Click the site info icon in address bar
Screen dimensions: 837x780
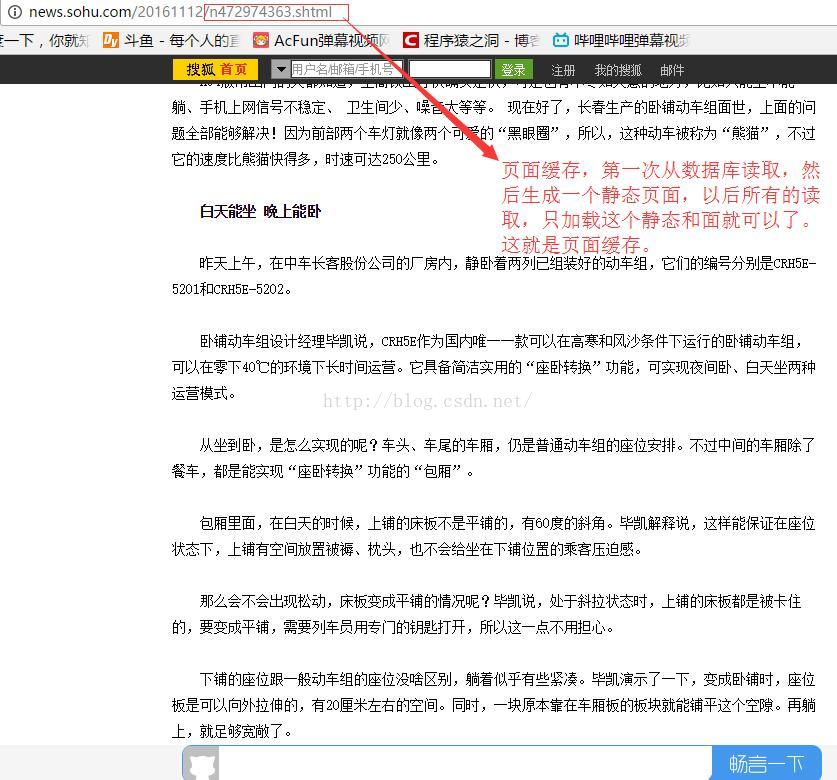coord(14,12)
